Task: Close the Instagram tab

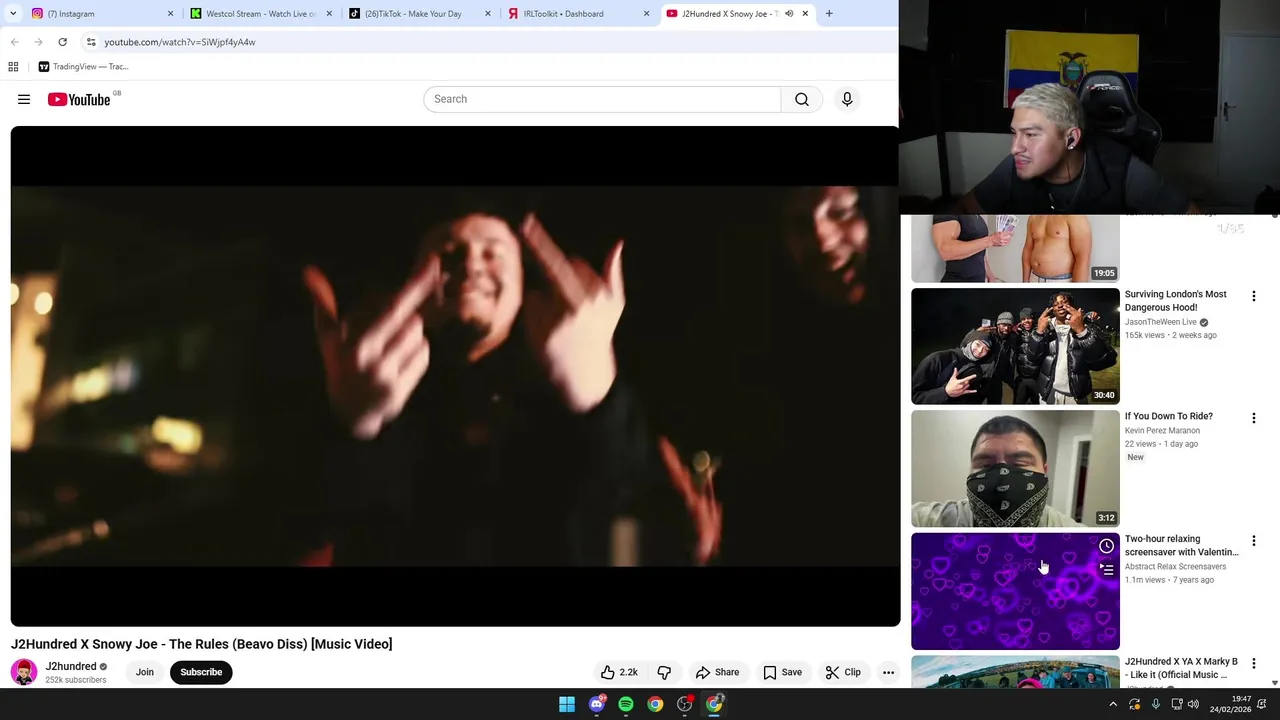Action: [x=170, y=14]
